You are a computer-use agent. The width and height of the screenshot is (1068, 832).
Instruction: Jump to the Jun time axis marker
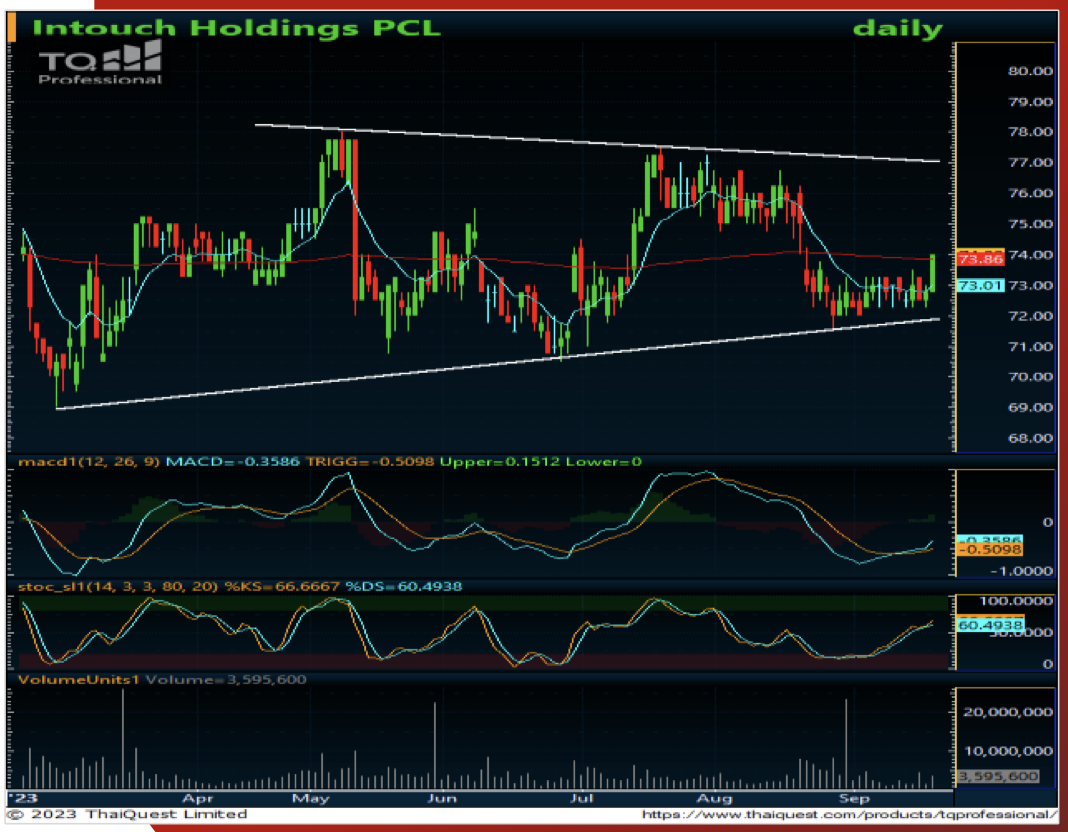click(x=442, y=799)
